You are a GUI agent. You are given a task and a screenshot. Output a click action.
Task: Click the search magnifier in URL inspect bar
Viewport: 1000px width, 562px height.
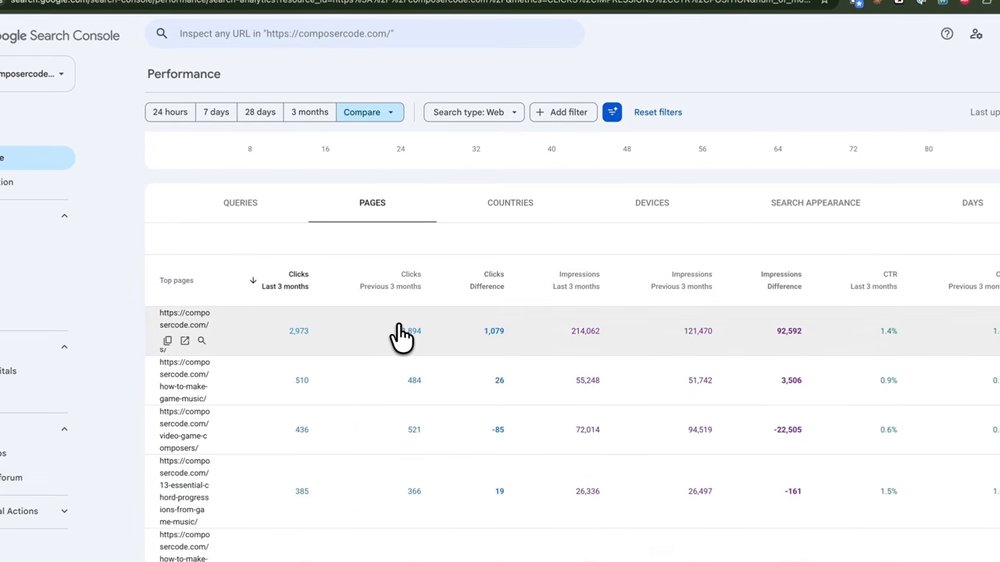click(x=162, y=33)
